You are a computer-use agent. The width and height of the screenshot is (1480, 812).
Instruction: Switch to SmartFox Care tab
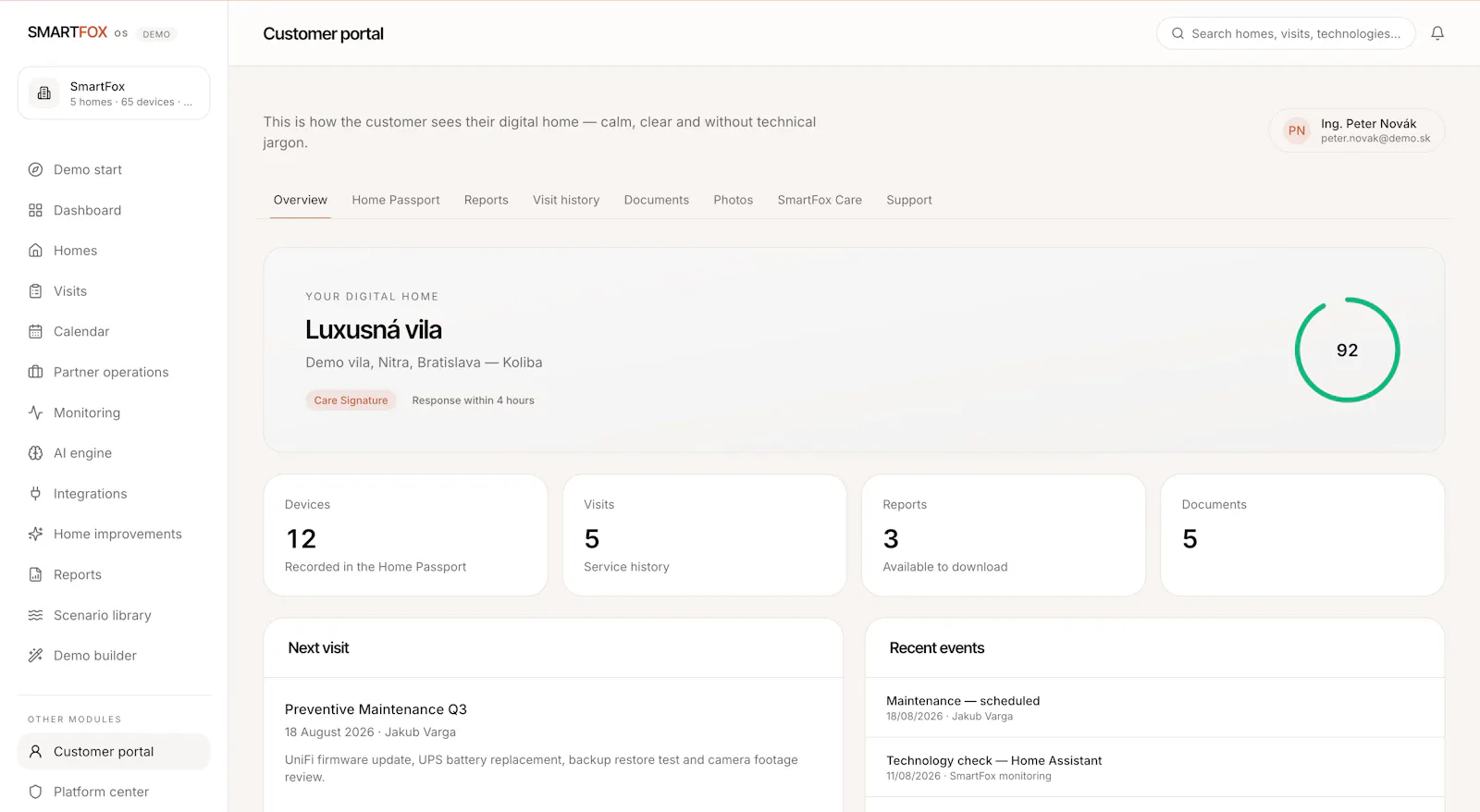(x=820, y=200)
